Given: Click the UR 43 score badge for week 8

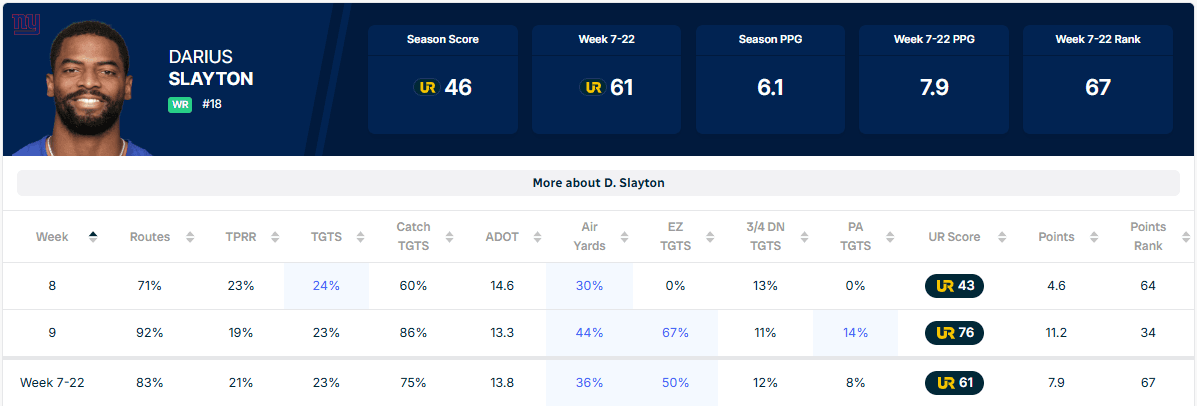Looking at the screenshot, I should pyautogui.click(x=954, y=286).
